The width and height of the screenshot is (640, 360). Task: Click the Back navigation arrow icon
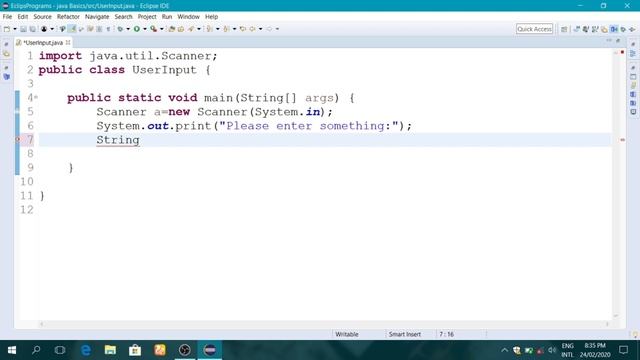pyautogui.click(x=253, y=29)
